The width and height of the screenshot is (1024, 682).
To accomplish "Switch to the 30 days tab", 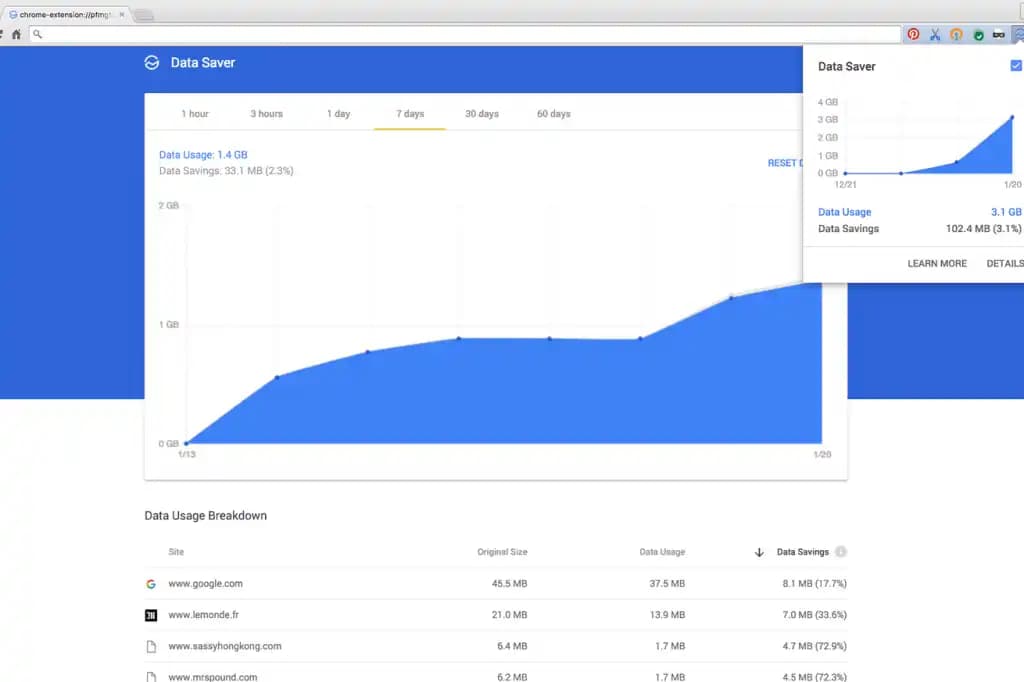I will [x=482, y=114].
